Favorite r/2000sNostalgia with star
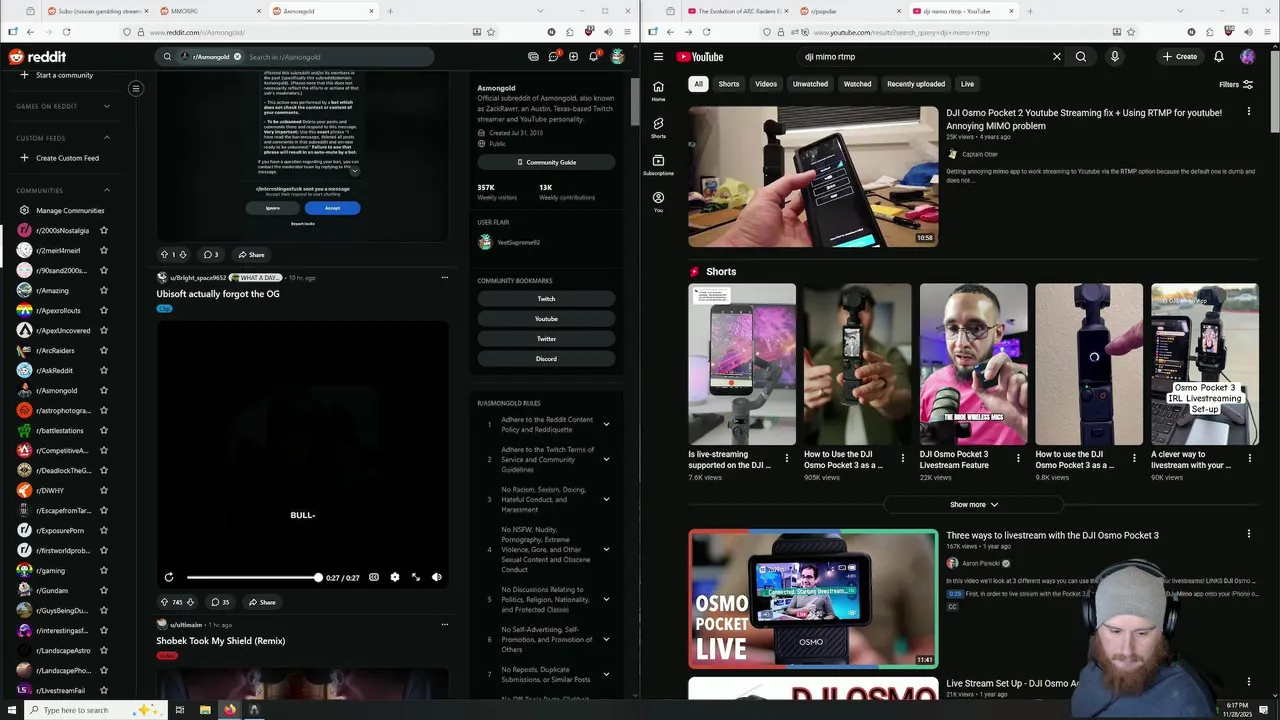1280x720 pixels. tap(104, 230)
